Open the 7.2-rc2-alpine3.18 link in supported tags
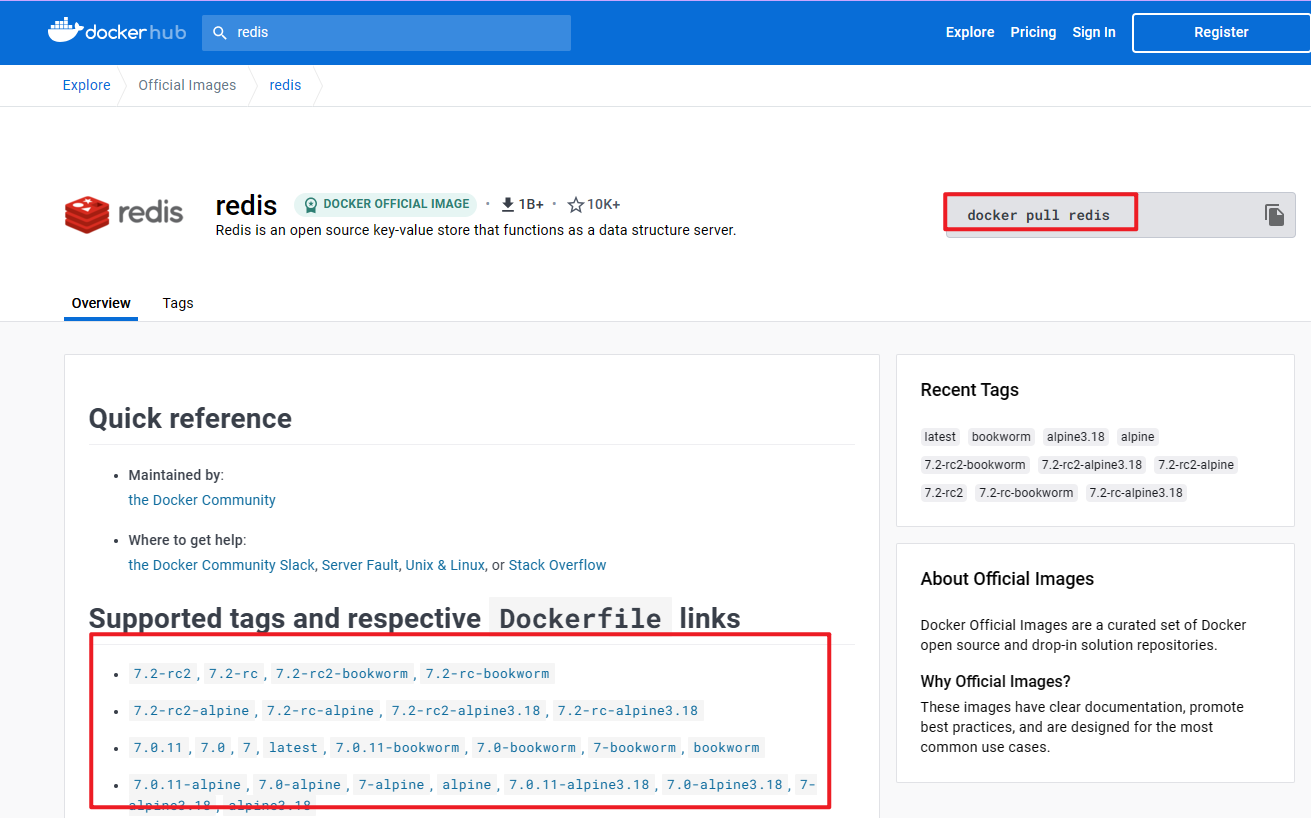Screen dimensions: 1311x818 466,711
